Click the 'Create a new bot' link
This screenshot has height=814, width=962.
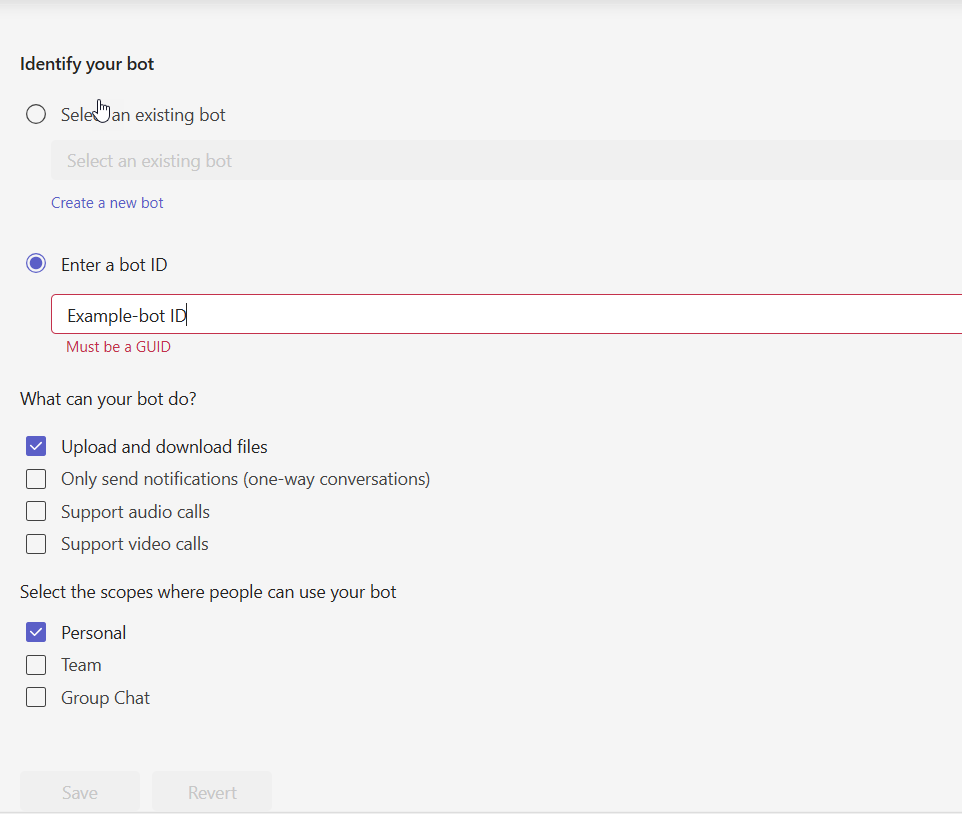click(x=107, y=203)
